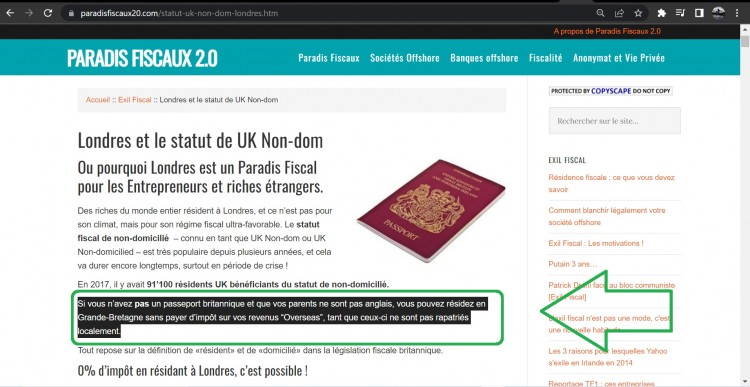
Task: Open the media control playlist icon
Action: coord(680,13)
